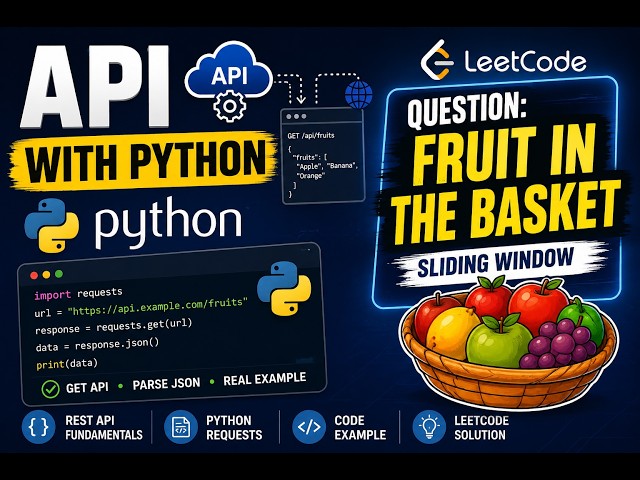The width and height of the screenshot is (640, 480).
Task: Click the Python logo inside code window
Action: pos(284,288)
